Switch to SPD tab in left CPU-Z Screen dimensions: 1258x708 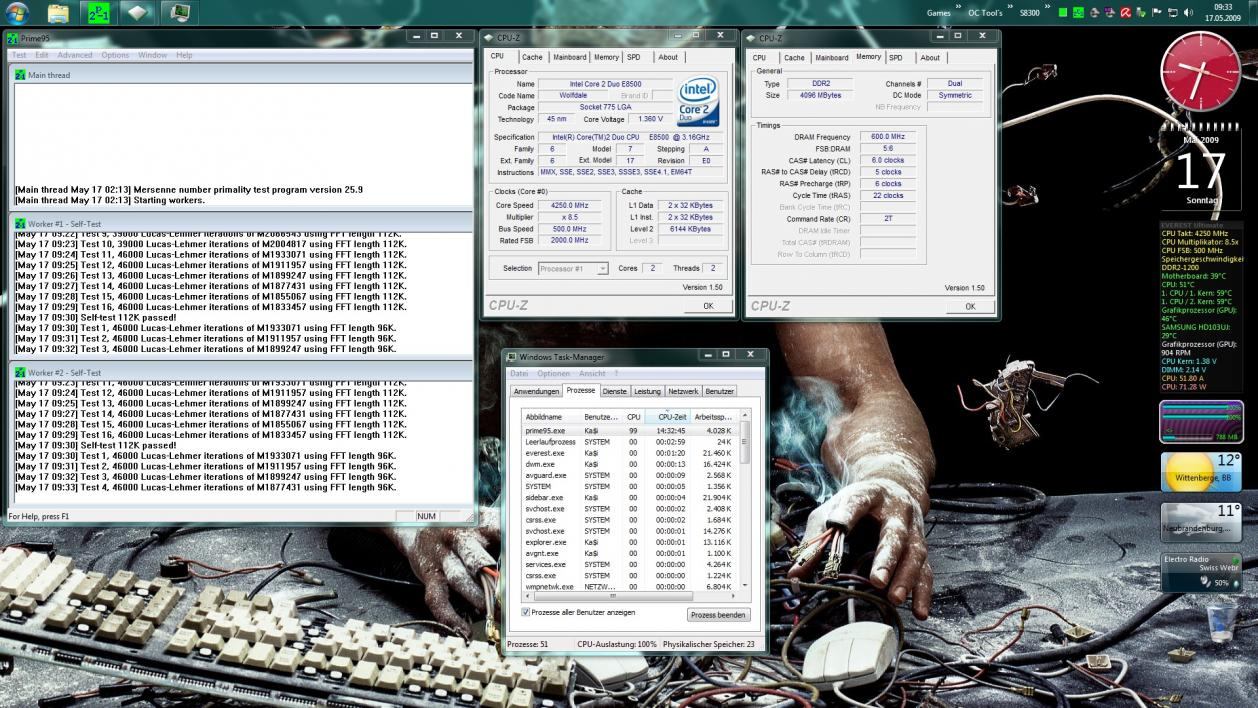pyautogui.click(x=634, y=57)
